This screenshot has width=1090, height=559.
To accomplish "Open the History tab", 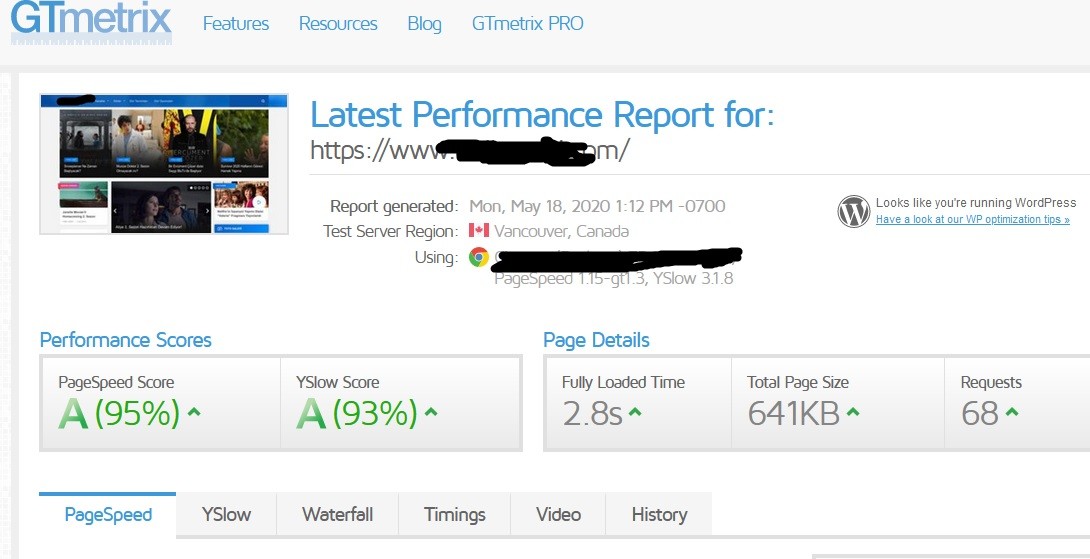I will pyautogui.click(x=659, y=515).
